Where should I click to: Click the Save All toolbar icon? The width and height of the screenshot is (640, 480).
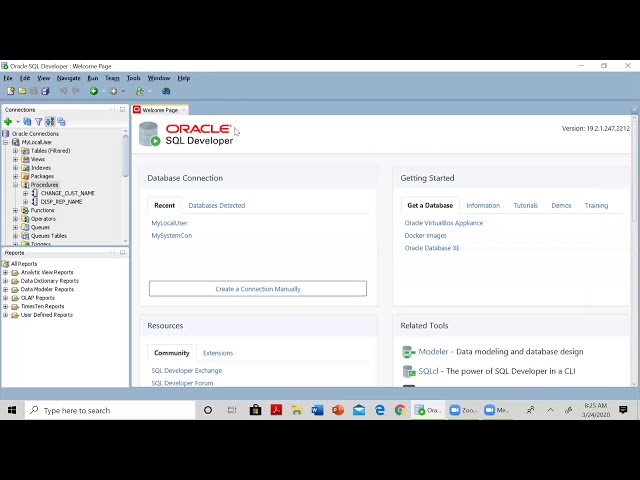click(45, 91)
